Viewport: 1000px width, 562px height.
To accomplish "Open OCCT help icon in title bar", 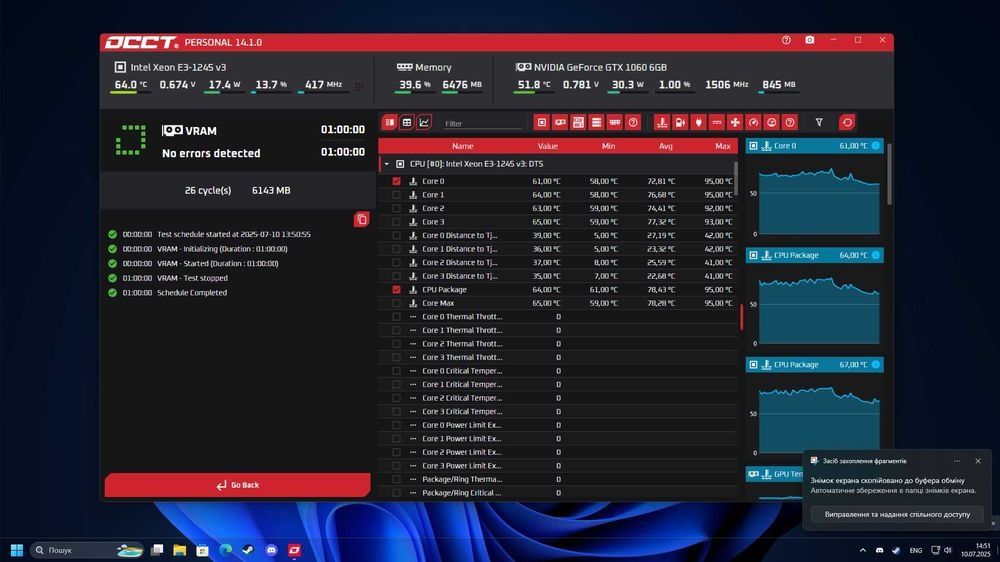I will pos(786,40).
